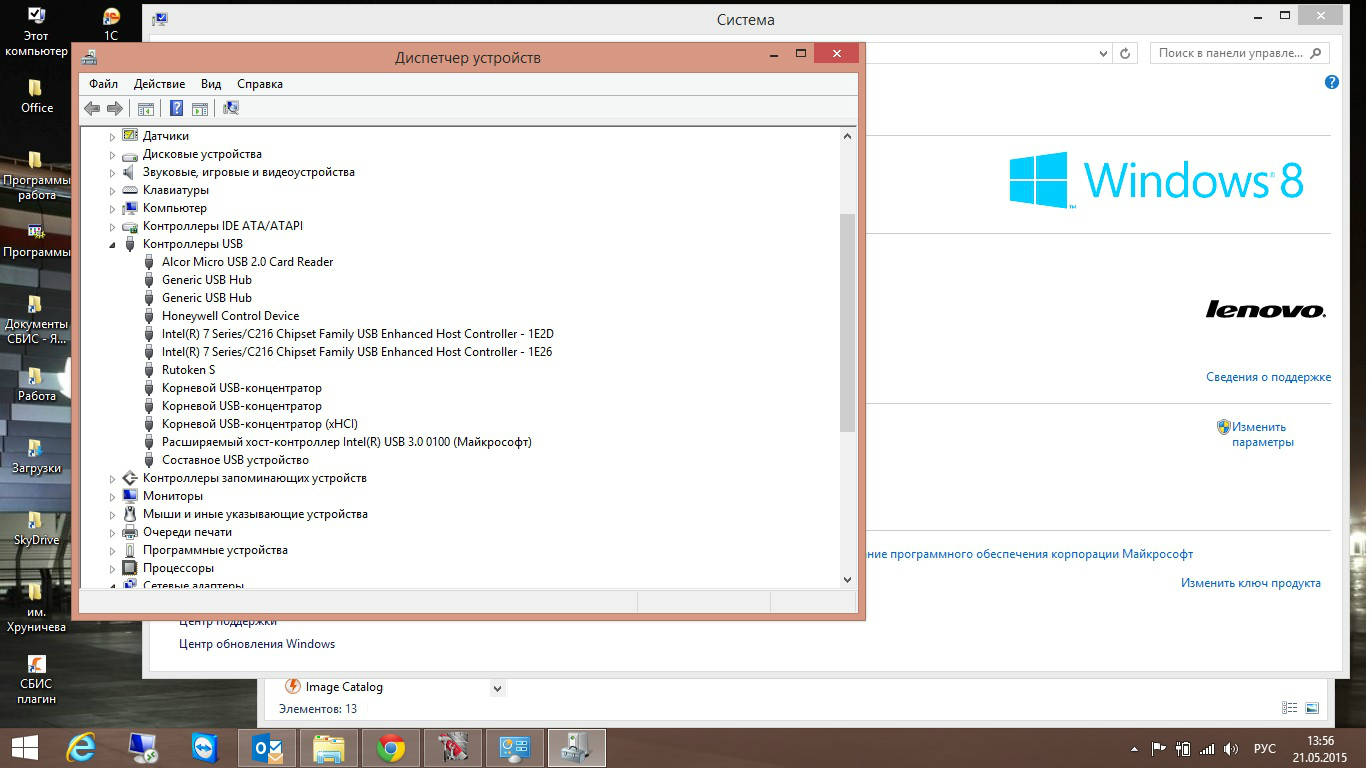Open the Вид menu
Screen dimensions: 1372x784
(210, 84)
